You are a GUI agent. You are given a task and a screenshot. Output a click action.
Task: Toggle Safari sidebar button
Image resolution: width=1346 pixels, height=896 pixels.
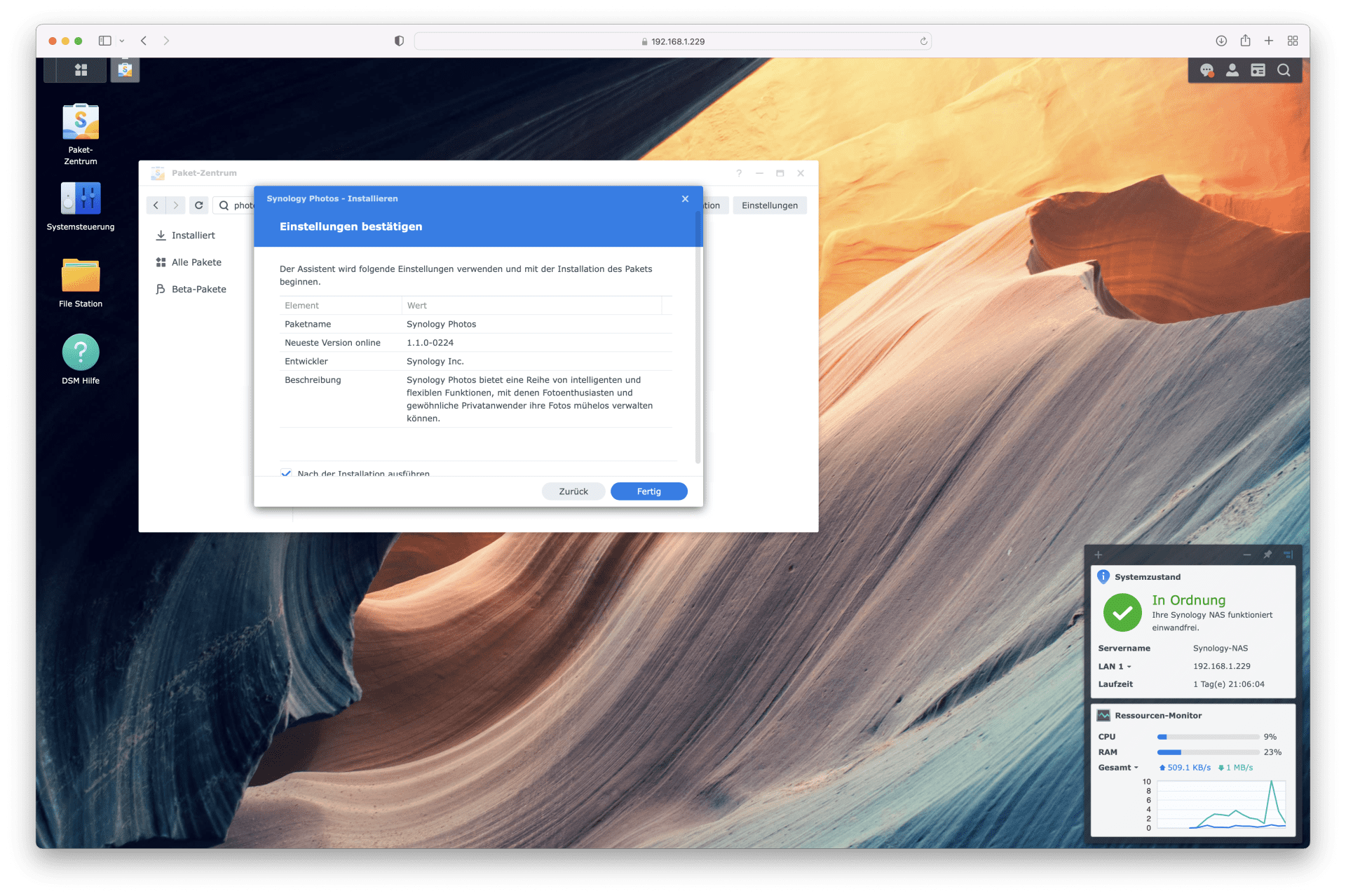coord(104,41)
